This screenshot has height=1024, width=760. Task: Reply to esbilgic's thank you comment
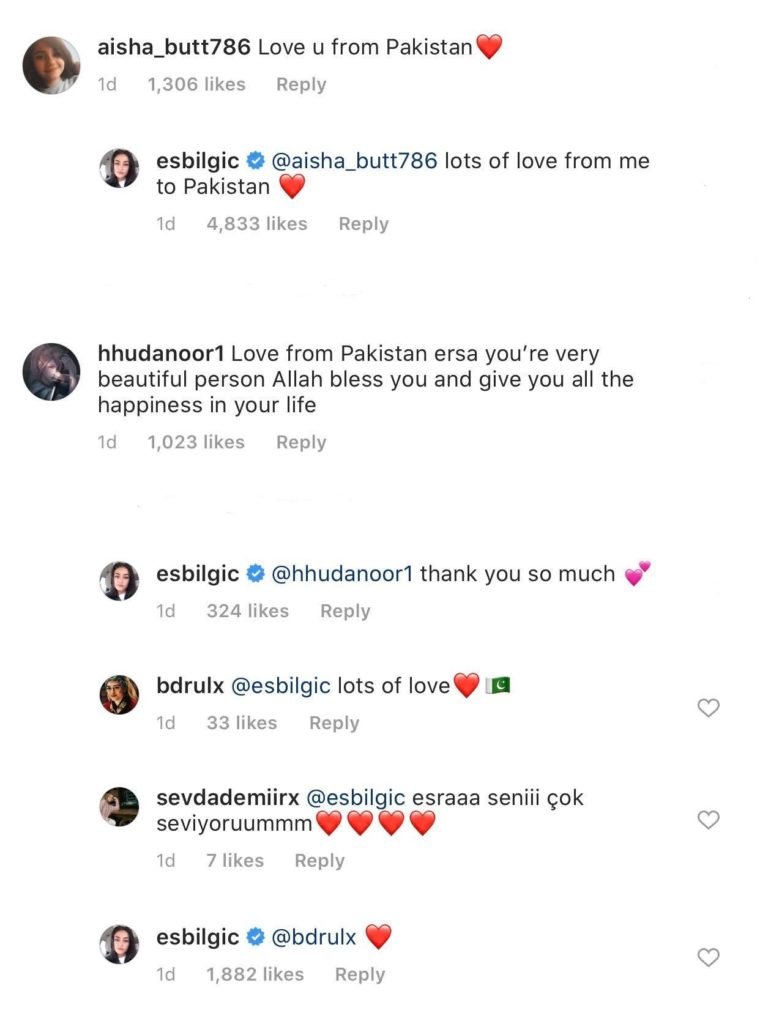click(345, 611)
